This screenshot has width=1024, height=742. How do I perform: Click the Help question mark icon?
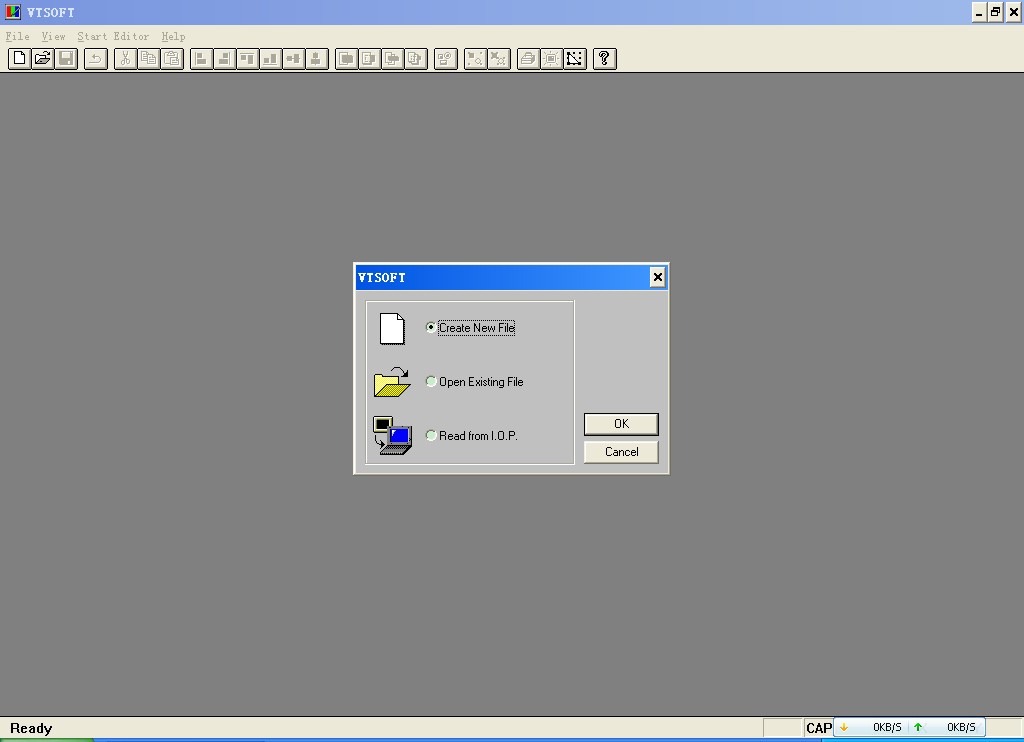tap(604, 59)
